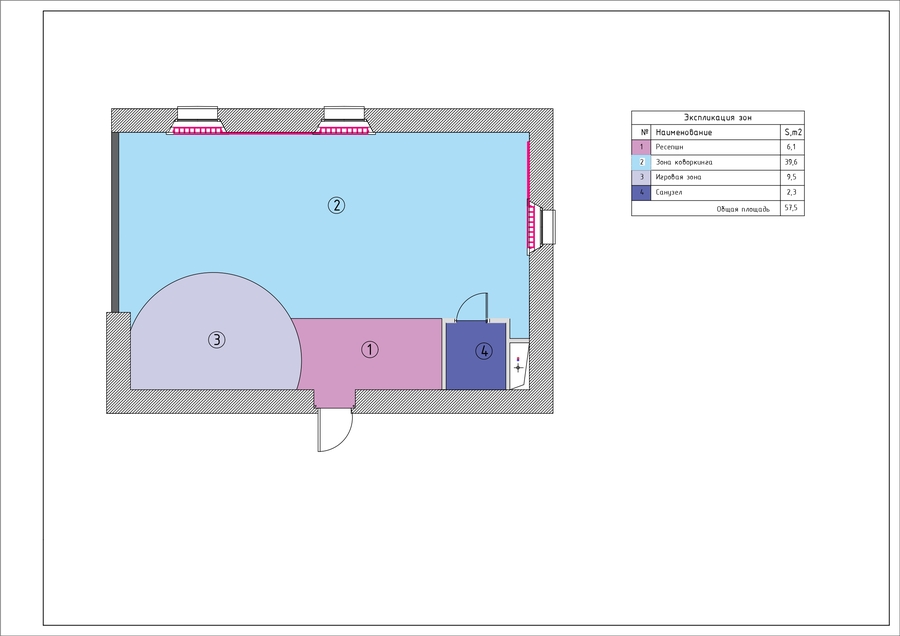This screenshot has height=636, width=900.
Task: Click the circled number 1 marker in the pink zone
Action: coord(370,350)
